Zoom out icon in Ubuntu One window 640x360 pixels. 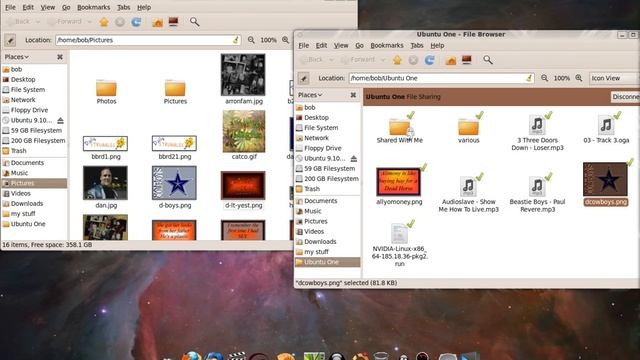coord(544,78)
